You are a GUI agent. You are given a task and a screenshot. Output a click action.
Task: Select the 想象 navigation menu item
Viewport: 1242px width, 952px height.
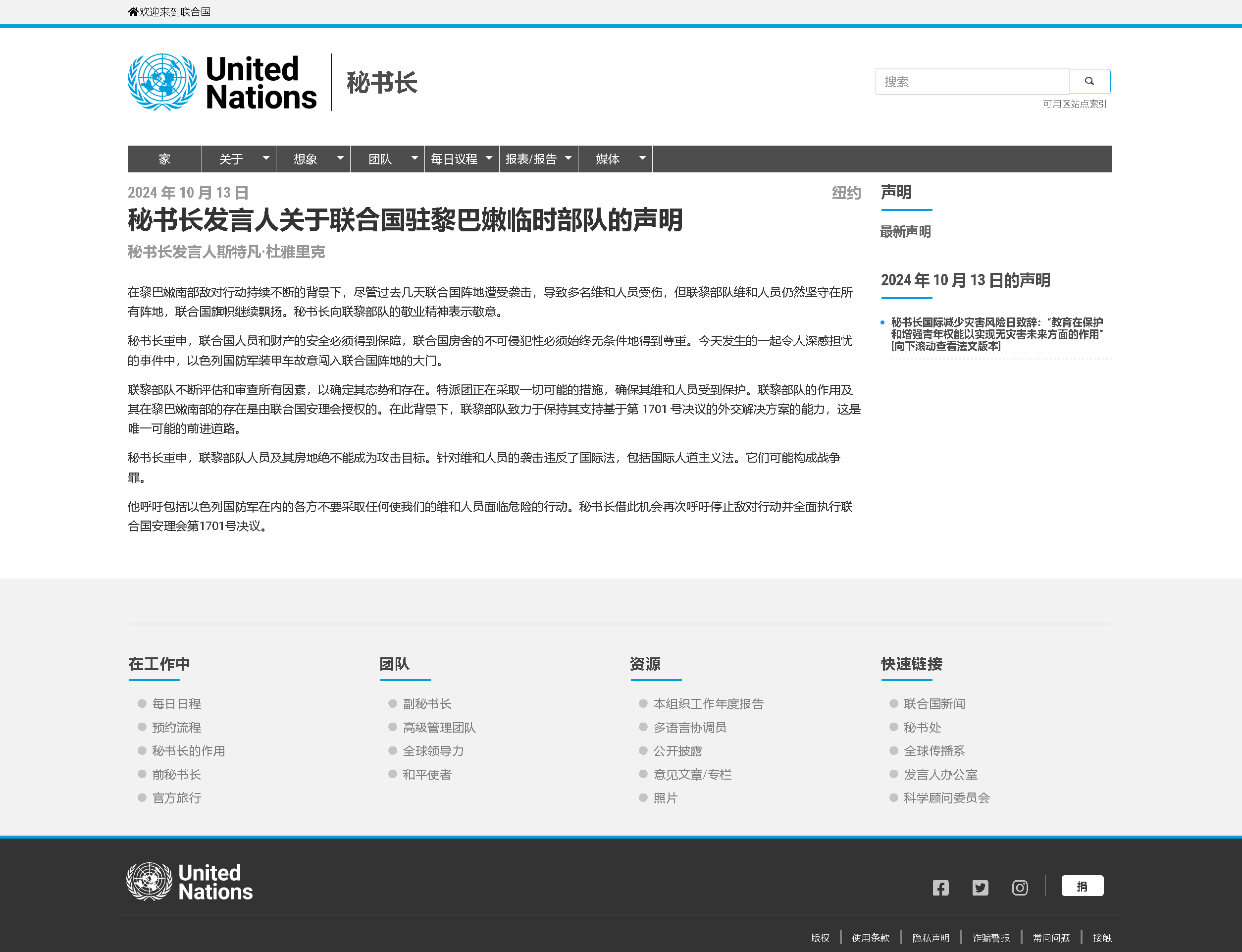tap(305, 159)
